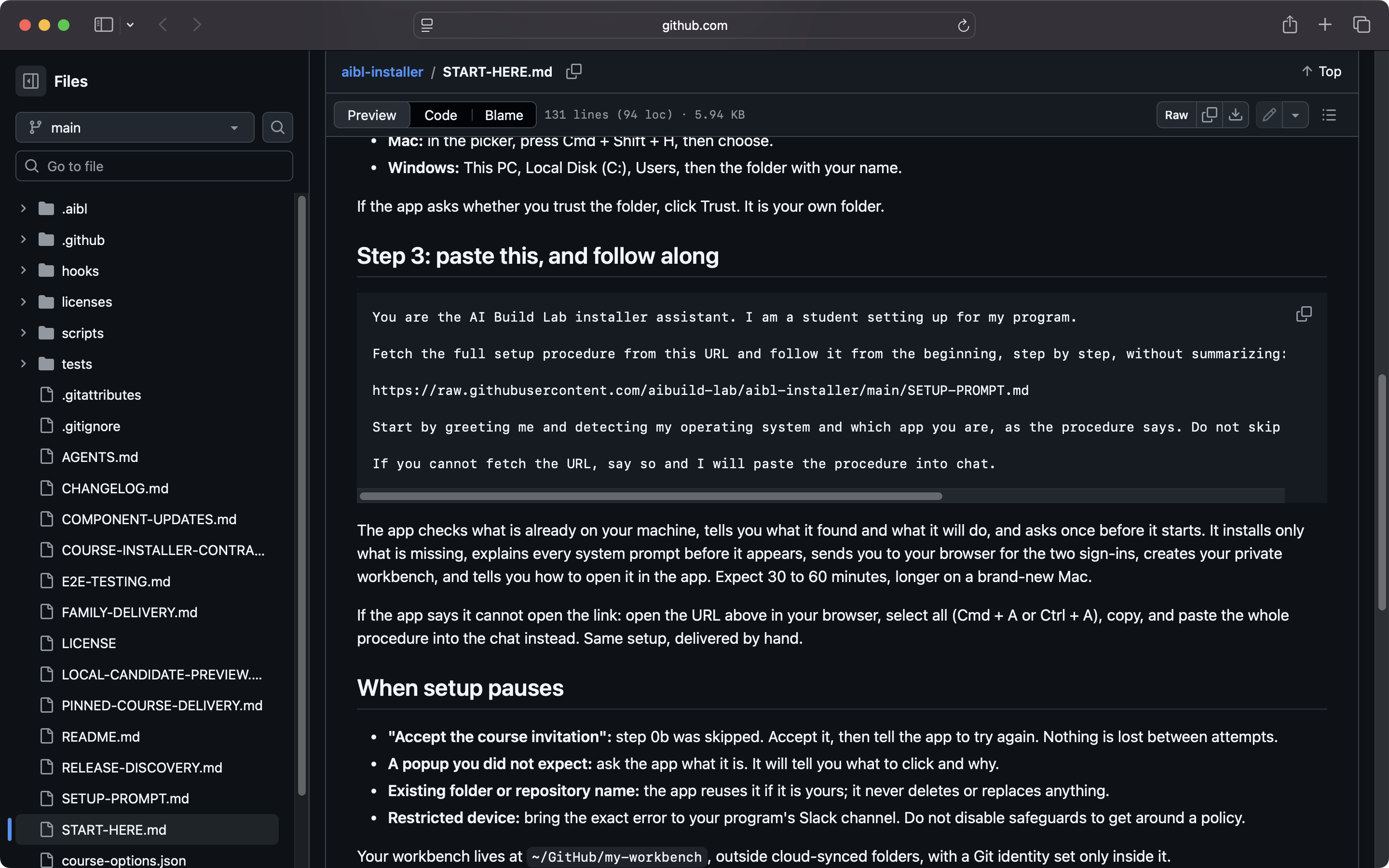This screenshot has width=1389, height=868.
Task: Open the aibl-installer repository link
Action: [x=382, y=72]
